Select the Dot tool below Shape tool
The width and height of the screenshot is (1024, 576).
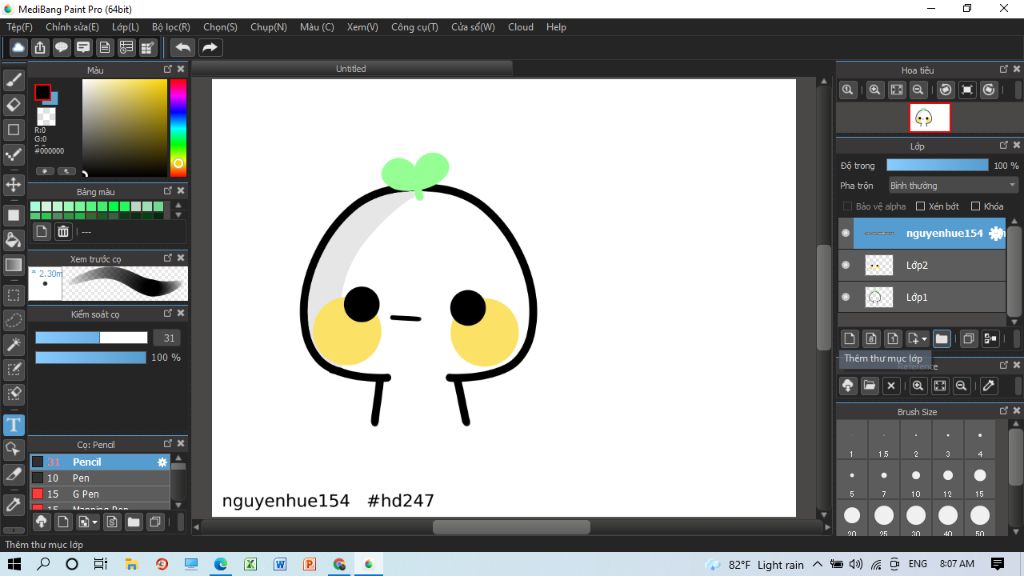click(14, 155)
